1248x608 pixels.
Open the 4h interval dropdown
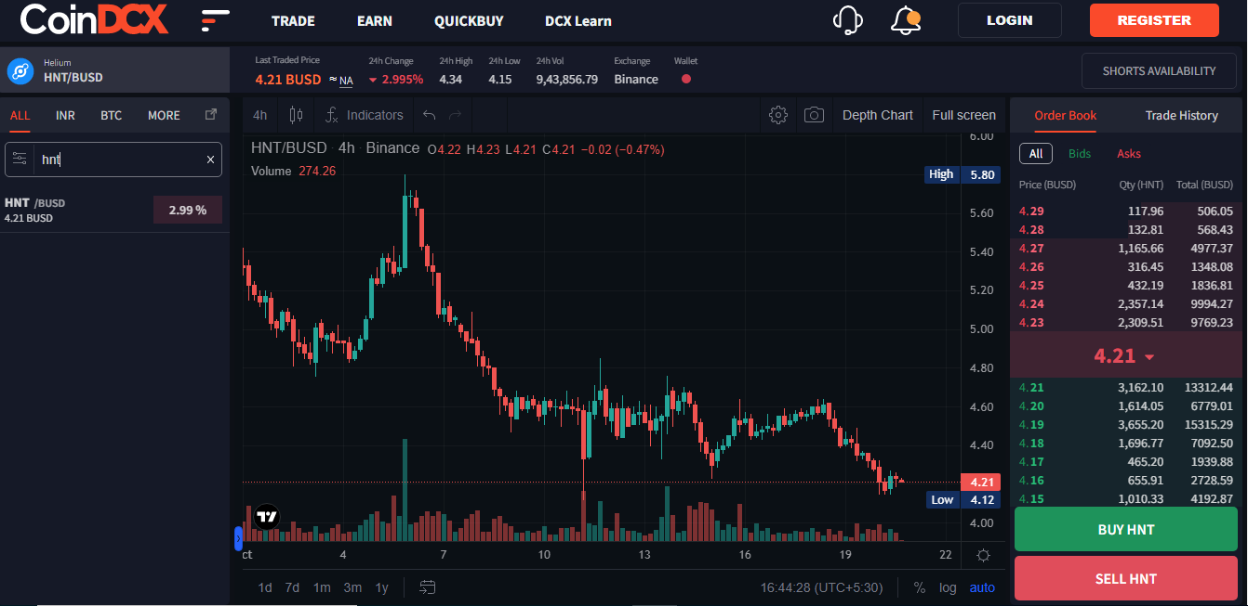[260, 115]
